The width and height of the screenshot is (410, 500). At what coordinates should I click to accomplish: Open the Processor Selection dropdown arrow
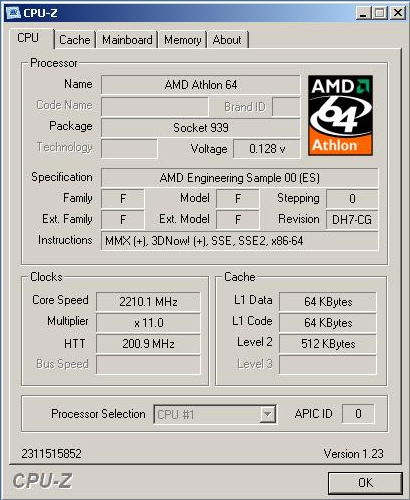(267, 414)
